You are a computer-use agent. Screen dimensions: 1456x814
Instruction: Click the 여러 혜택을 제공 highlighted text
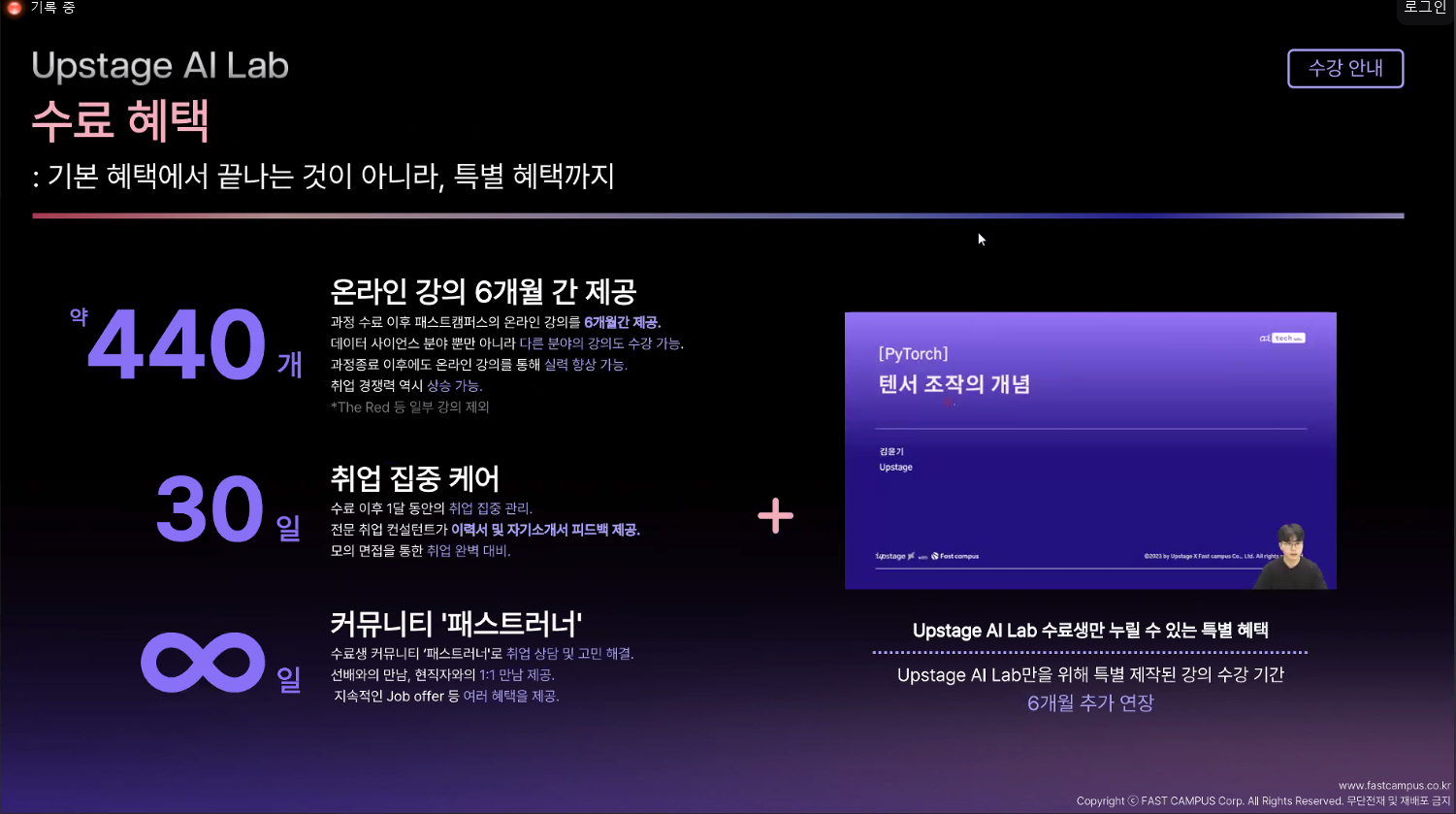(x=511, y=697)
